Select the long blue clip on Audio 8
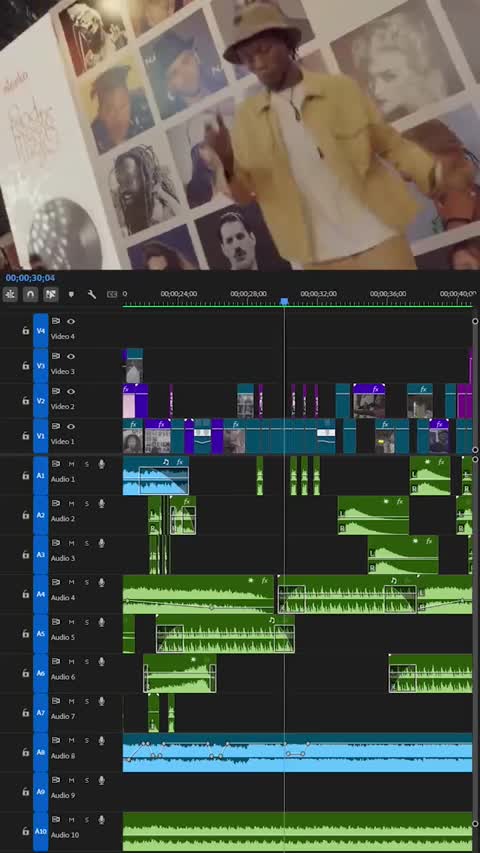 pyautogui.click(x=297, y=752)
